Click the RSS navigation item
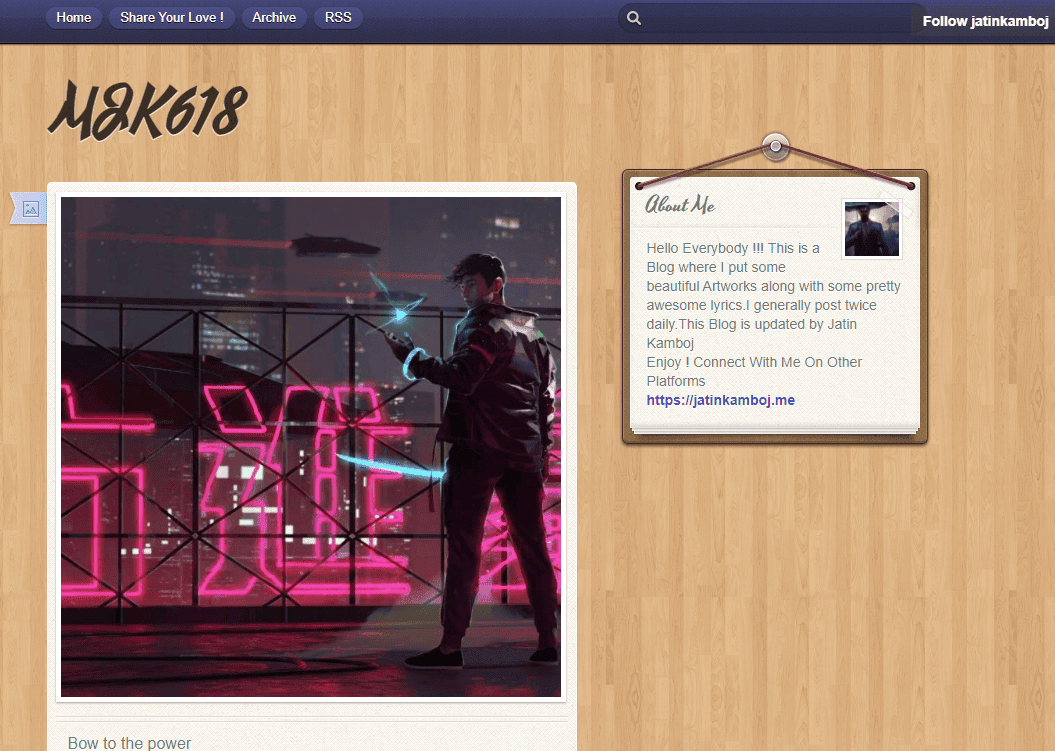 338,17
